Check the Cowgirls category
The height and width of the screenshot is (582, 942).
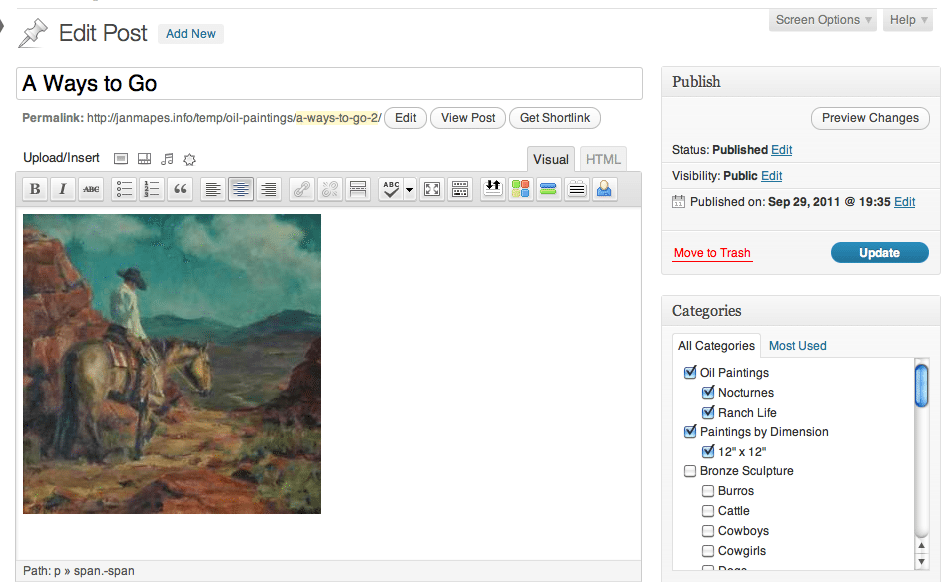[x=708, y=551]
